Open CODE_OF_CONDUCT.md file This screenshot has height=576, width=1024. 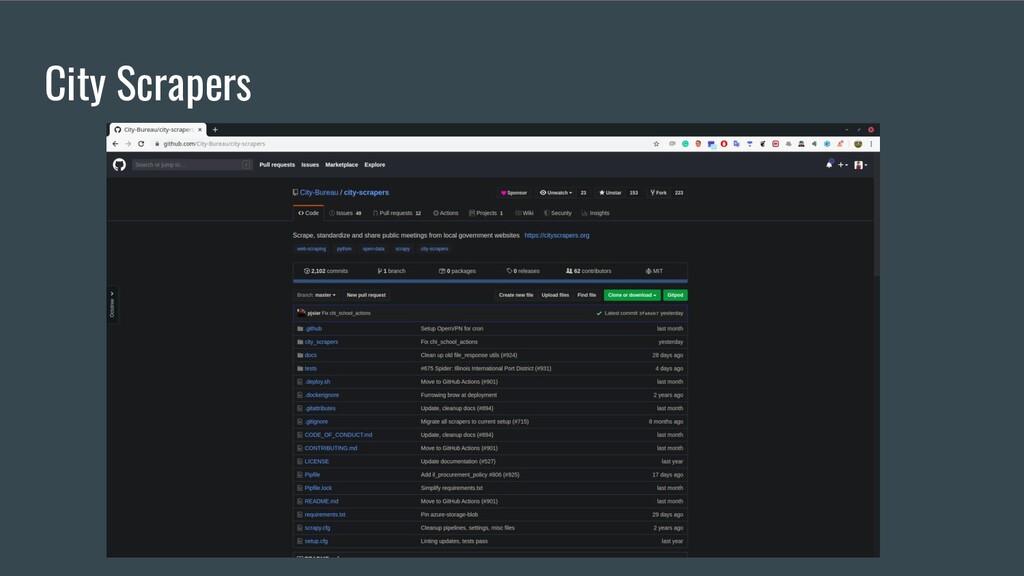(x=338, y=435)
